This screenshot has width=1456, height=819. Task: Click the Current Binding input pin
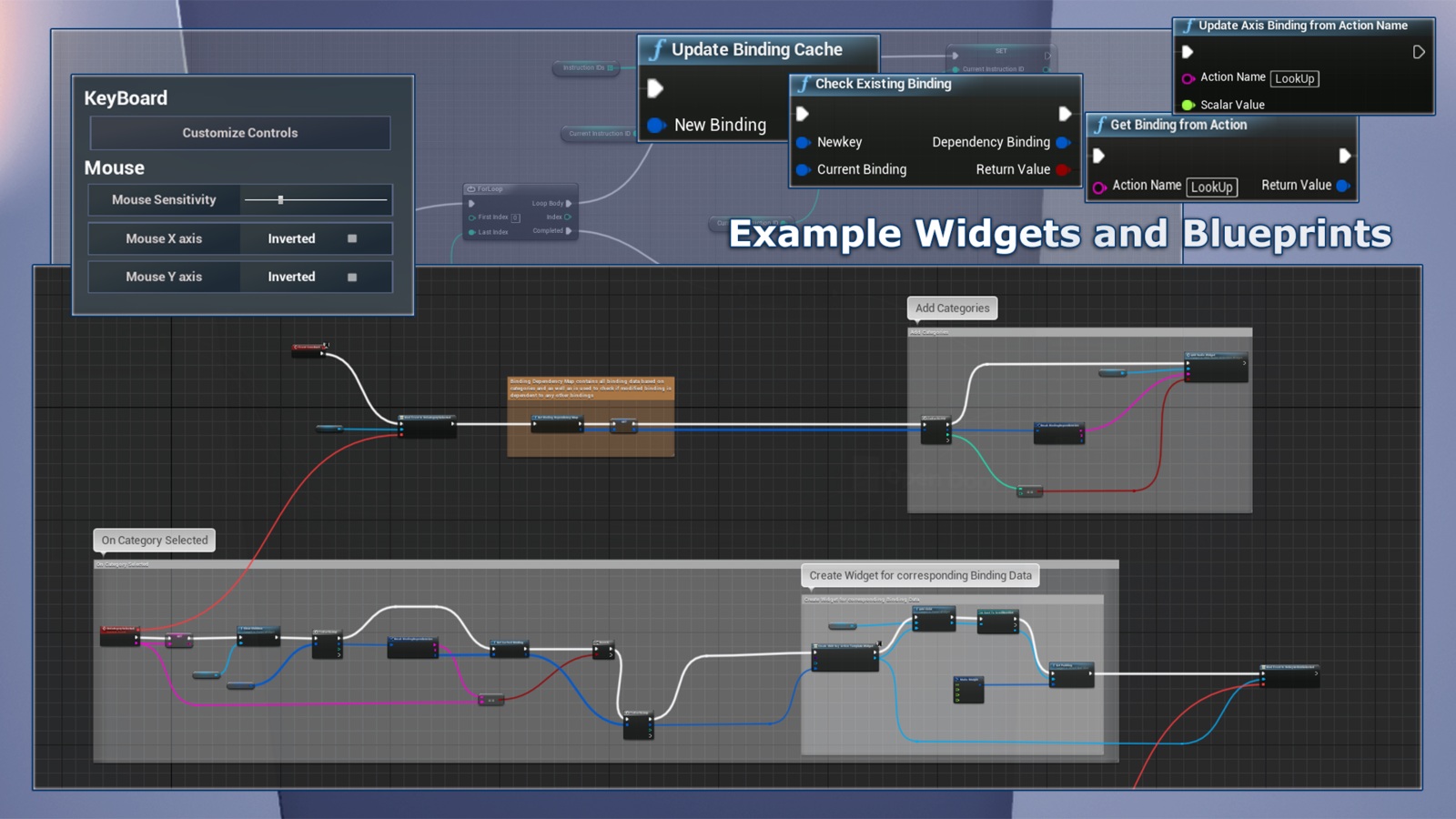point(804,169)
